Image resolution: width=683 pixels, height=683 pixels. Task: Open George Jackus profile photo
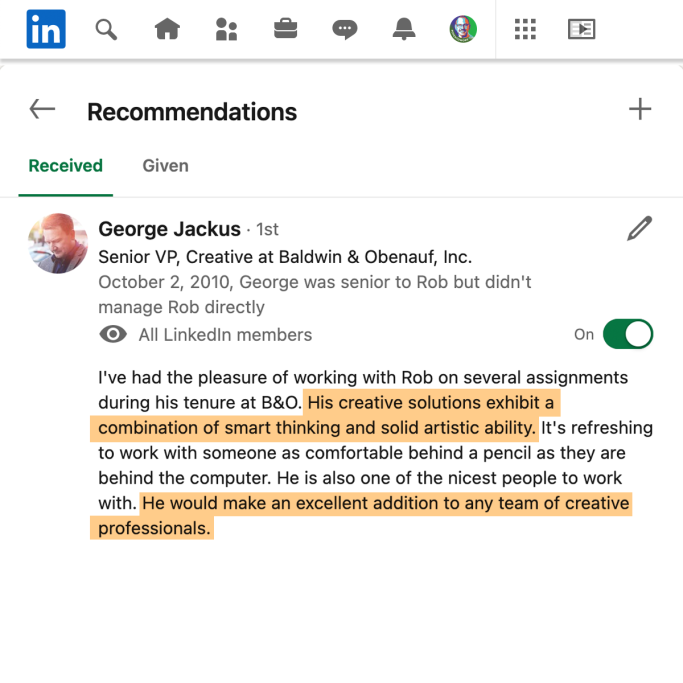[58, 243]
